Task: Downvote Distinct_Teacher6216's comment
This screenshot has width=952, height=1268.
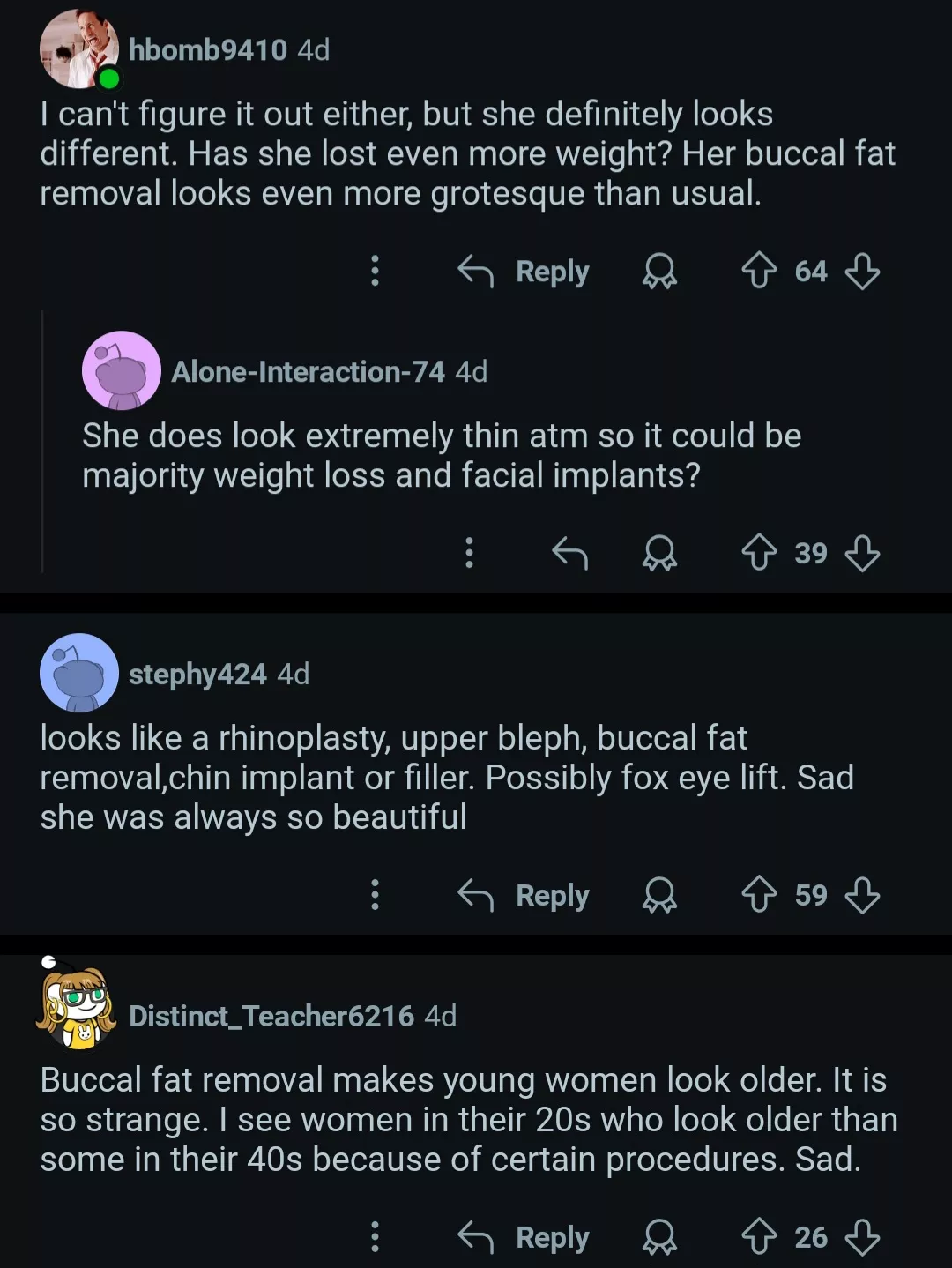Action: pos(862,1236)
